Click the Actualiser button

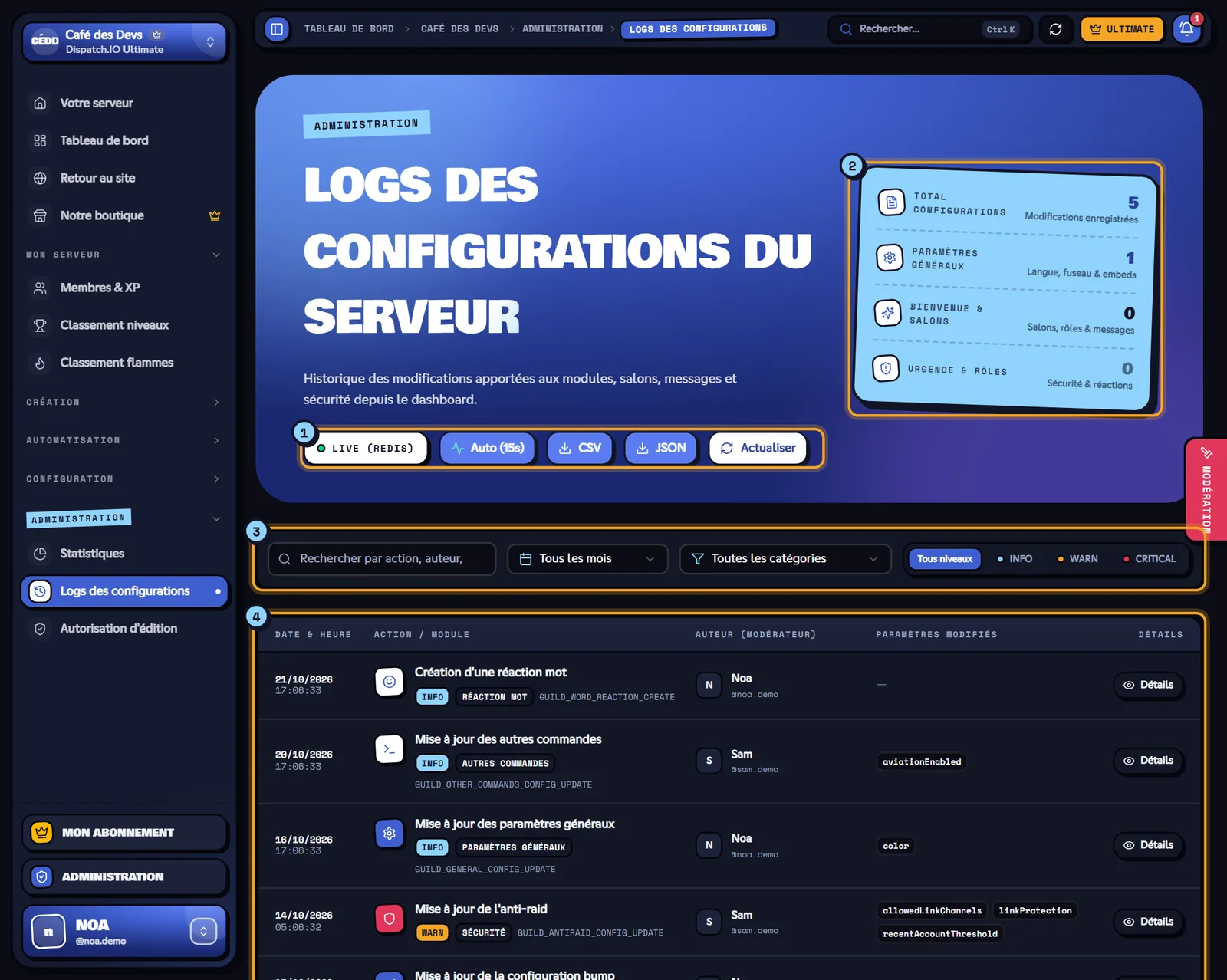758,448
